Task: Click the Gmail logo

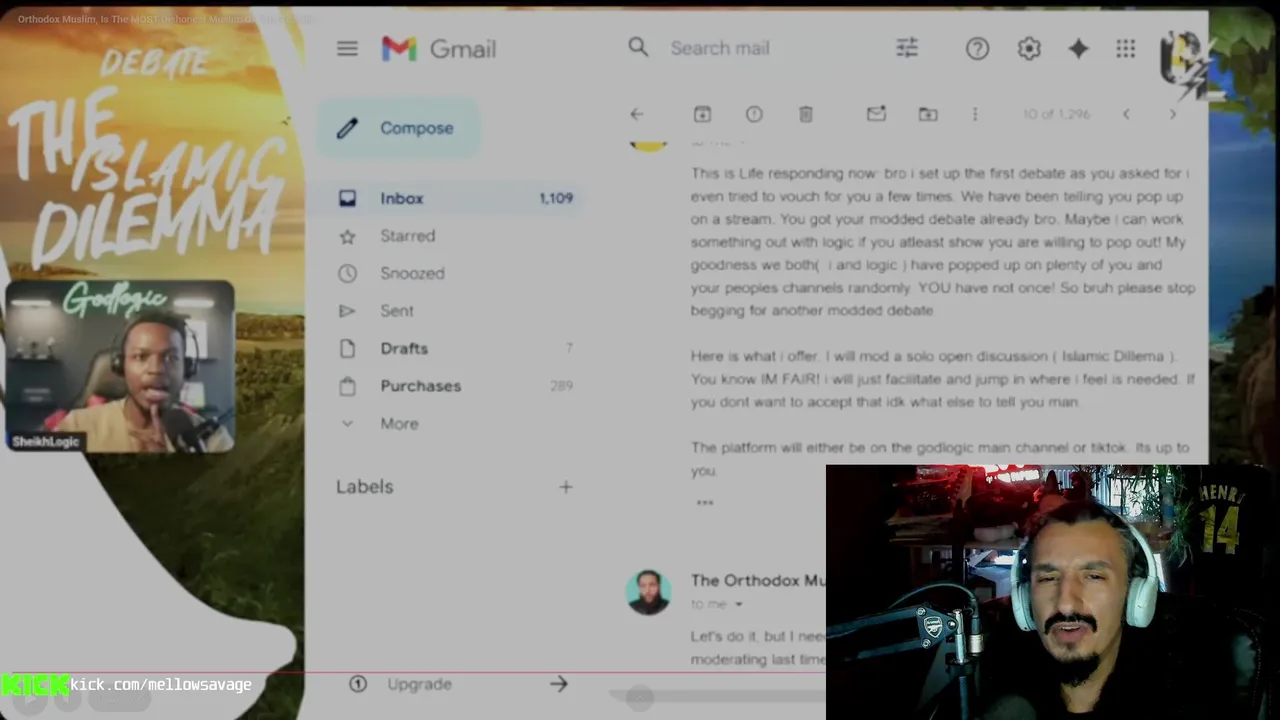Action: [439, 48]
